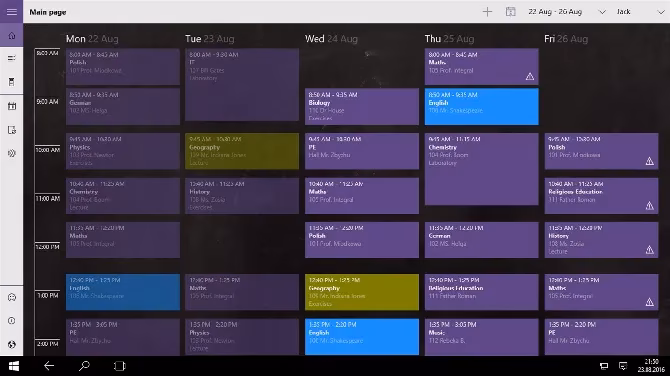Click the warning icon on Friday's Religious Education
670x376 pixels.
(x=649, y=206)
